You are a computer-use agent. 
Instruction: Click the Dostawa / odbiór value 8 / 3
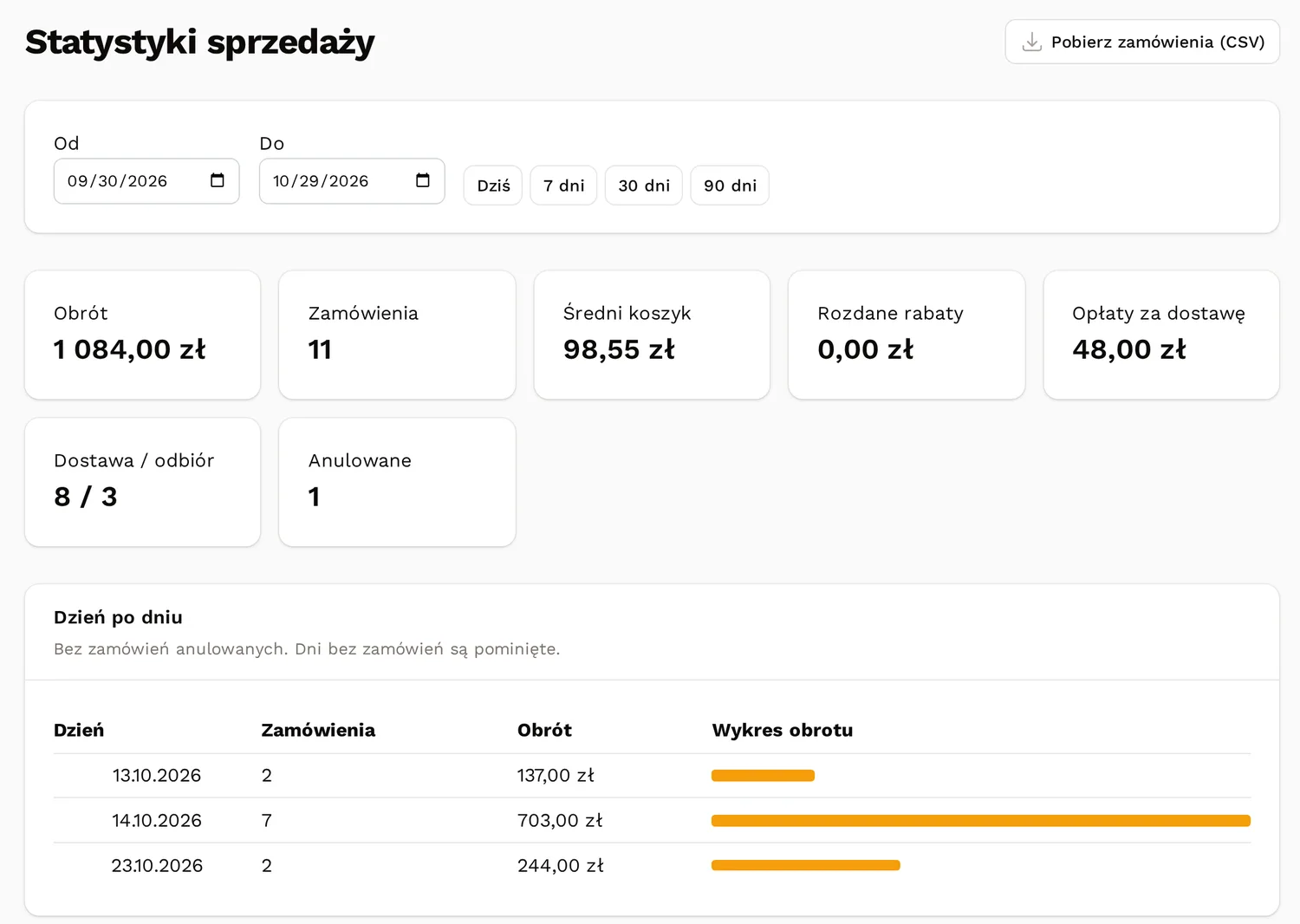pyautogui.click(x=86, y=497)
